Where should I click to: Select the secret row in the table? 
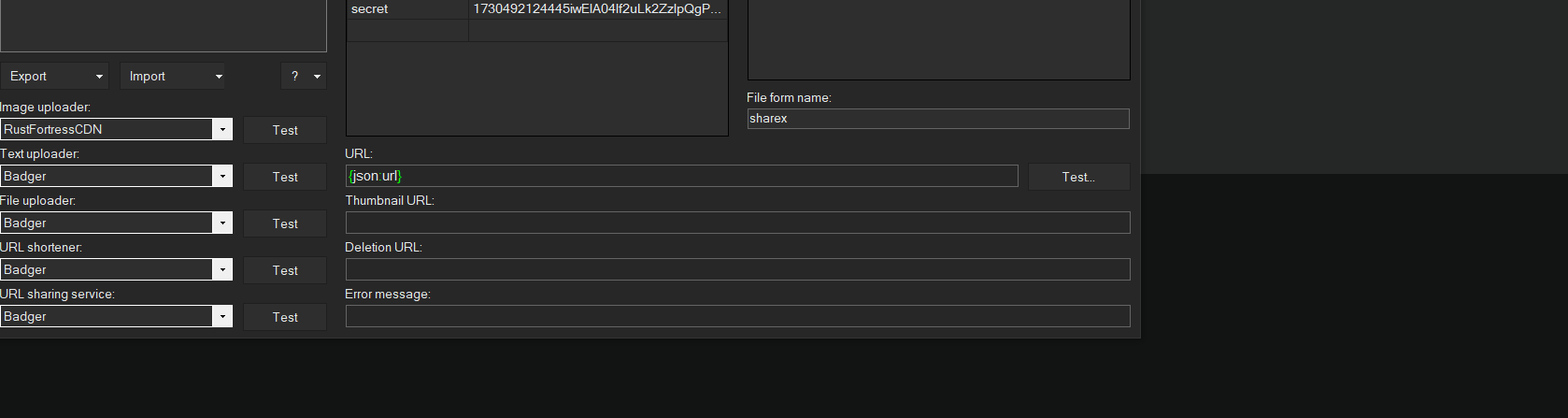(x=535, y=9)
